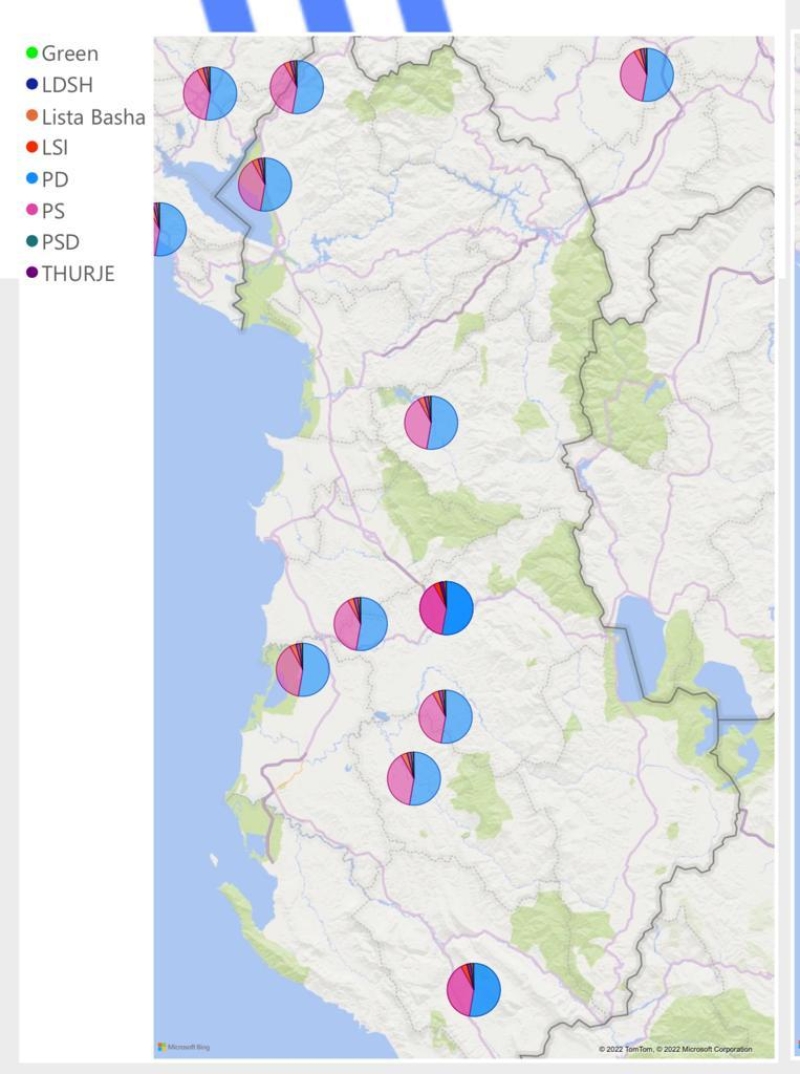The image size is (800, 1074).
Task: Select the pie chart cut off at the left edge
Action: (x=166, y=229)
